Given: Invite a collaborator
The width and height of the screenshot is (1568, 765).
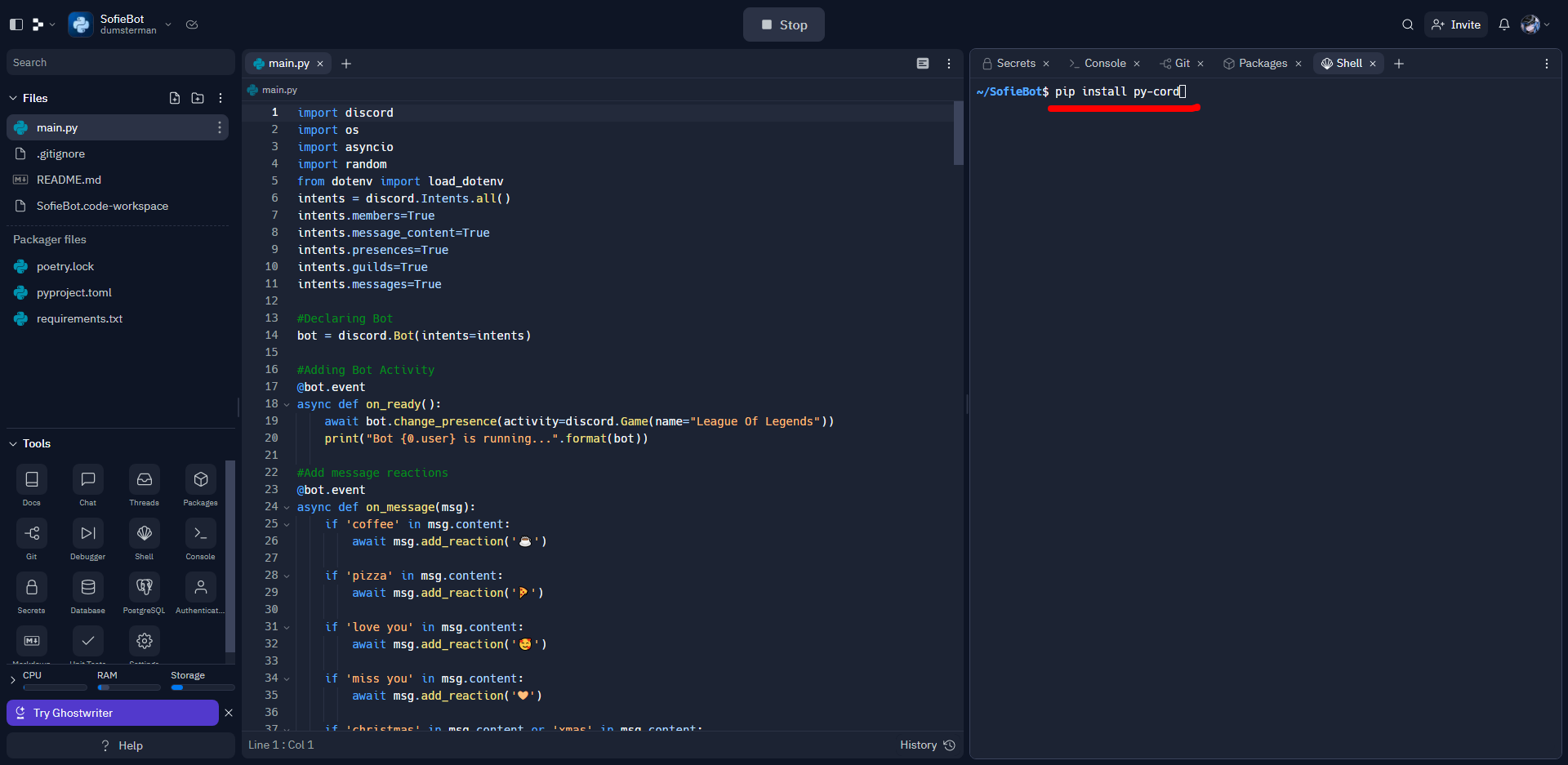Looking at the screenshot, I should (1455, 24).
